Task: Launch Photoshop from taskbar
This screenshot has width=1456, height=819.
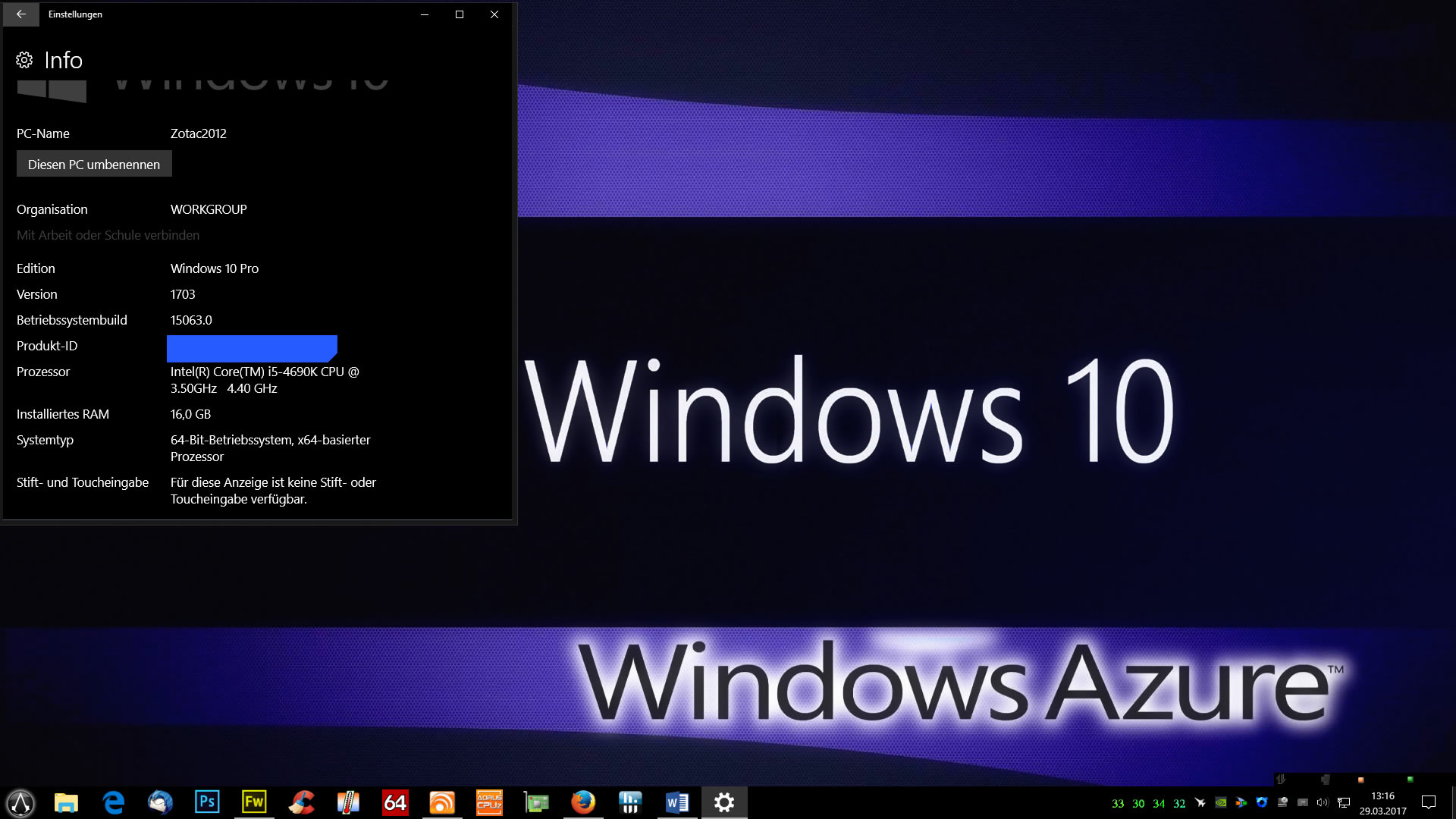Action: pyautogui.click(x=207, y=802)
